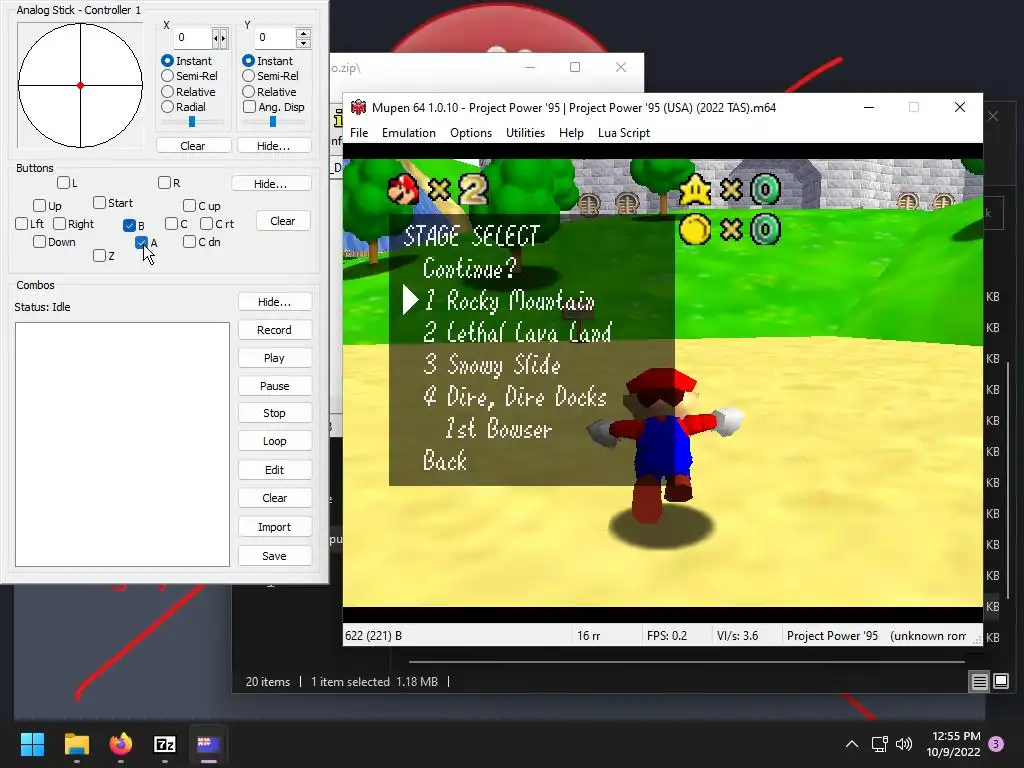This screenshot has width=1024, height=768.
Task: Clear the analog stick position
Action: click(193, 146)
